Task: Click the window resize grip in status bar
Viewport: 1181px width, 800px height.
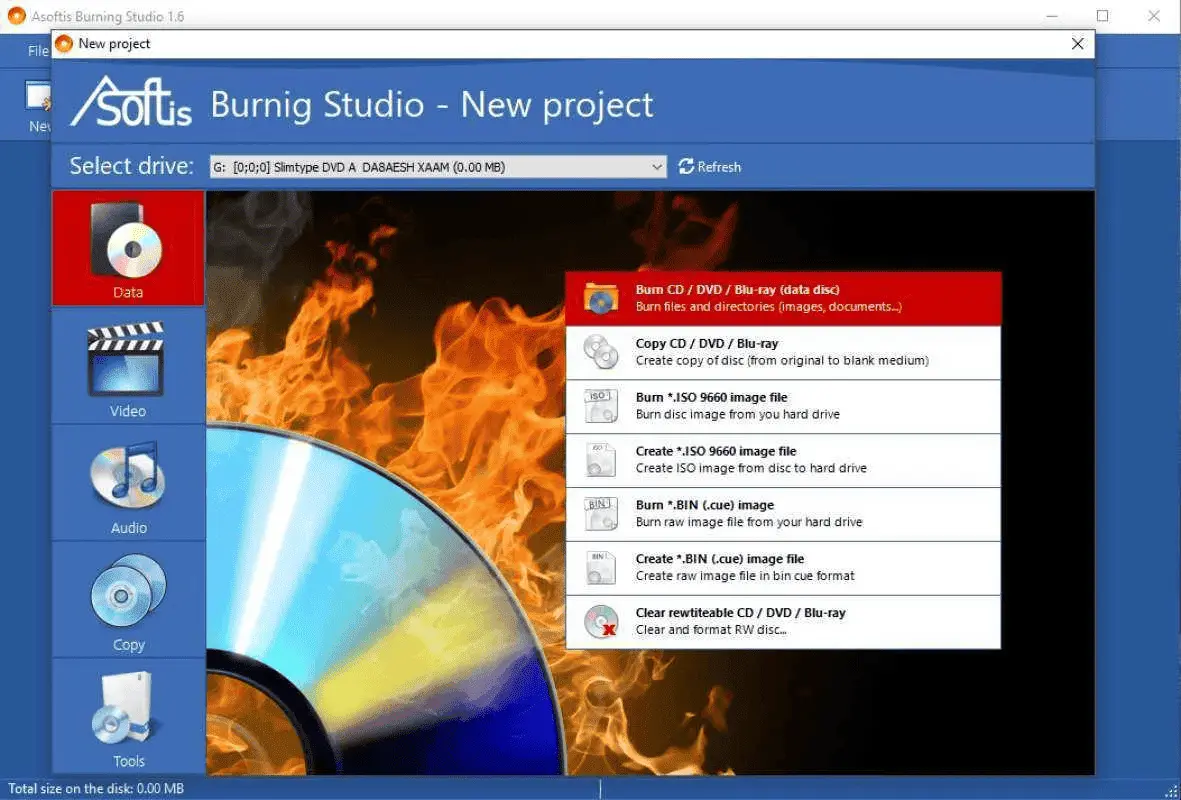Action: coord(1171,790)
